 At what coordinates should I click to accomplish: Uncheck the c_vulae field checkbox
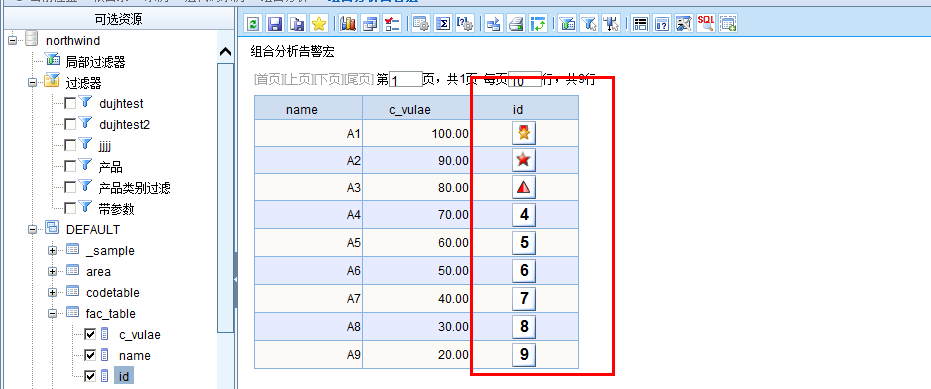[x=90, y=334]
